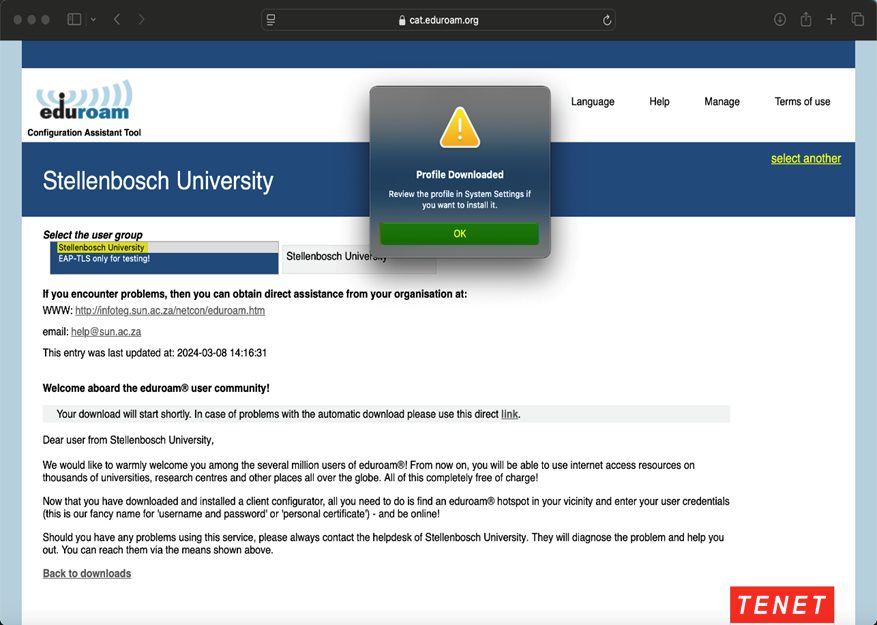Open the Safari downloads icon

click(x=780, y=20)
